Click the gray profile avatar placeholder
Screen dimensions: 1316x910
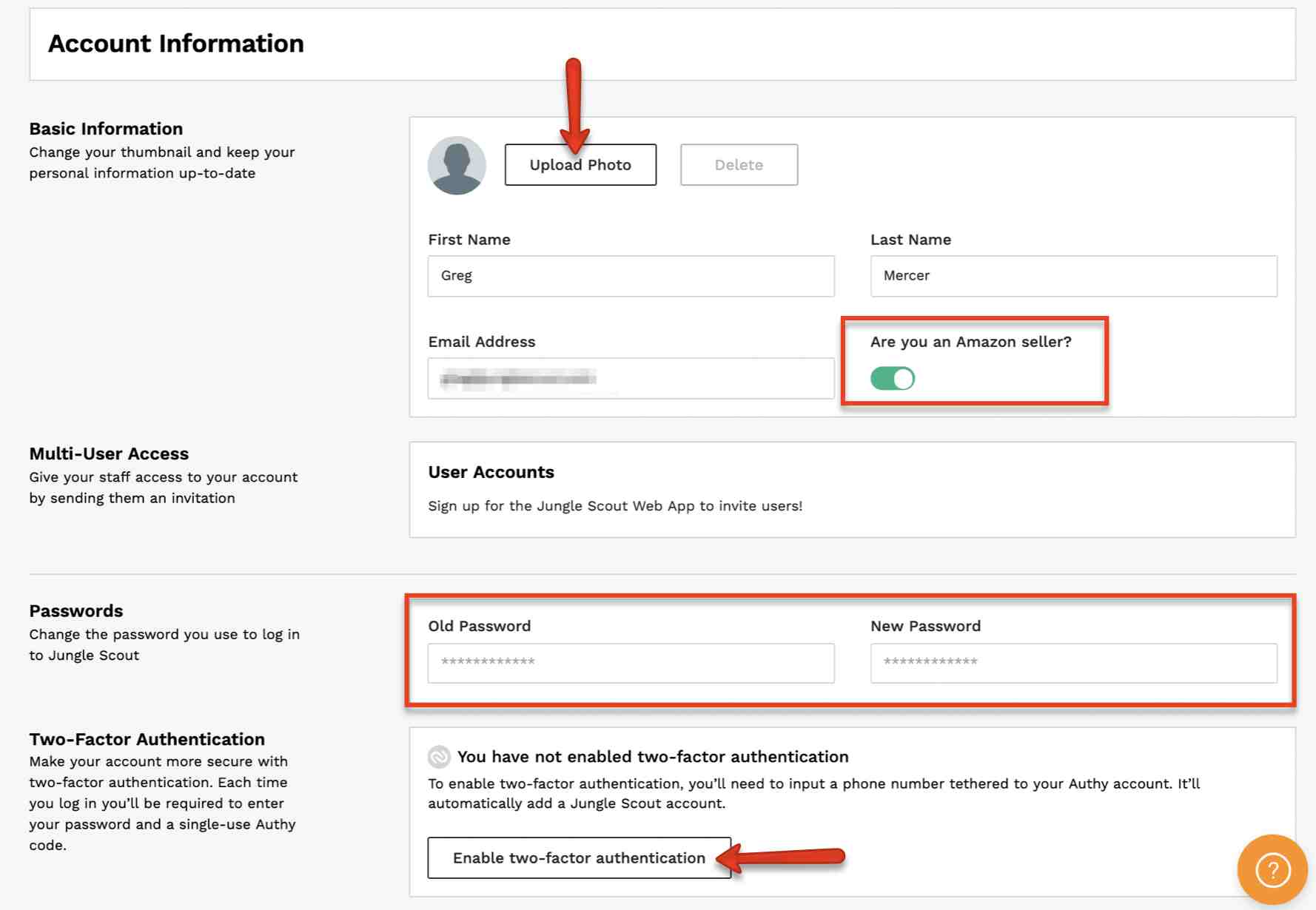tap(457, 165)
